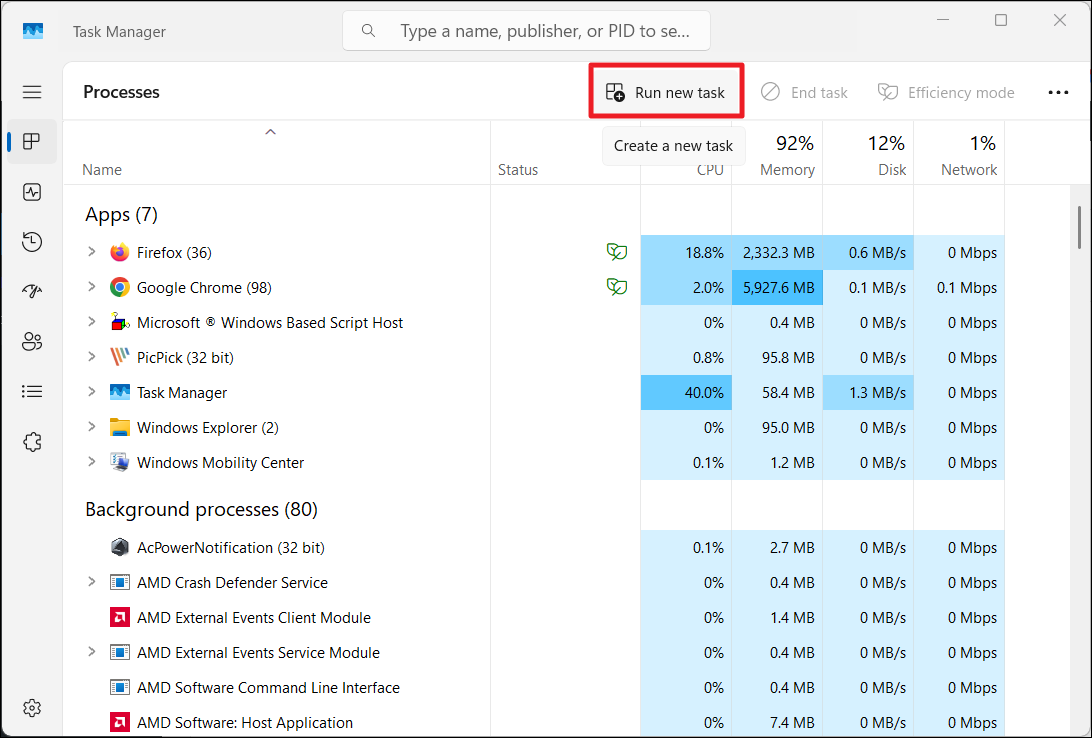Expand AMD Crash Defender Service entry

(x=92, y=582)
